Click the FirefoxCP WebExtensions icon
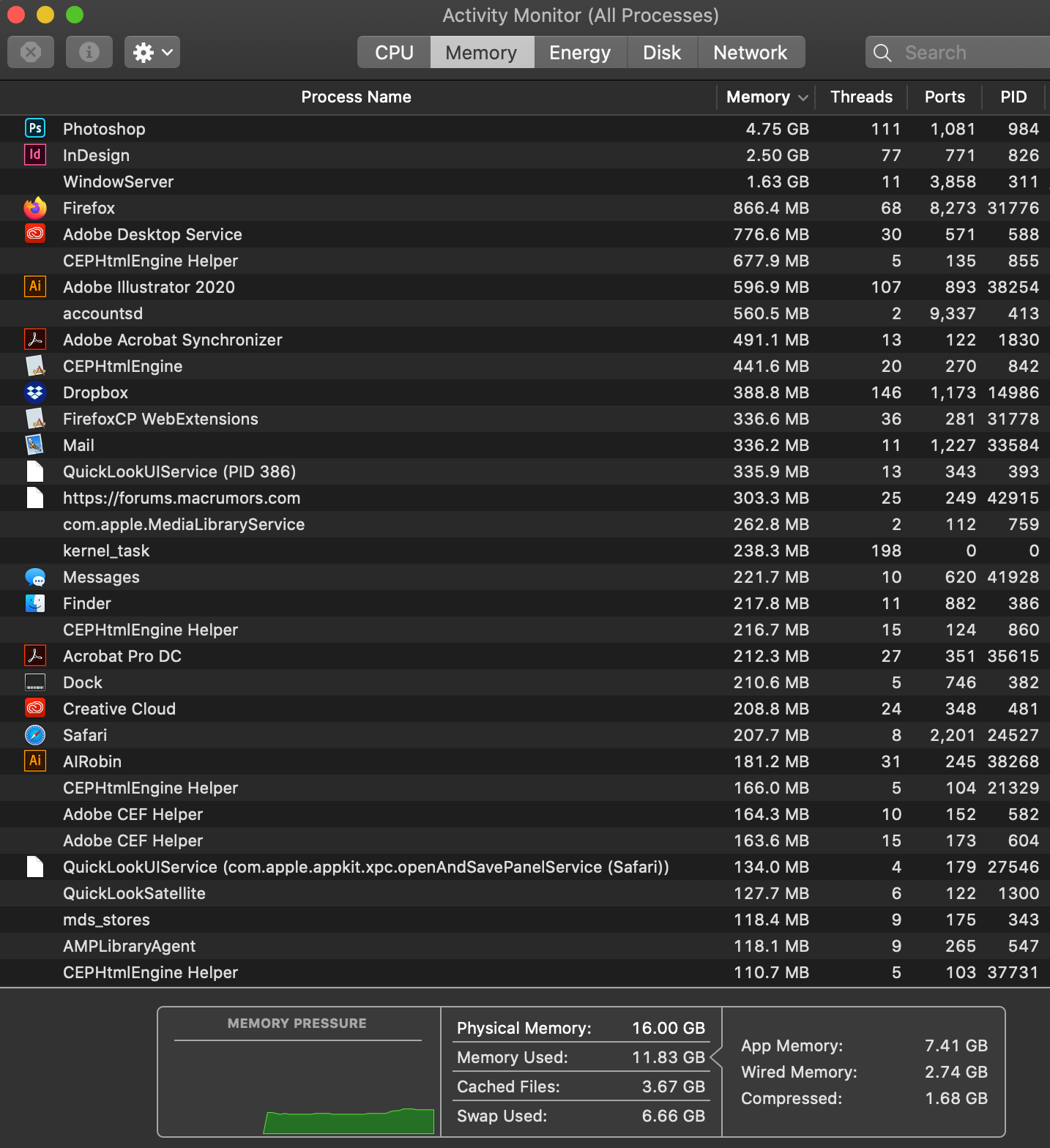 click(x=35, y=418)
